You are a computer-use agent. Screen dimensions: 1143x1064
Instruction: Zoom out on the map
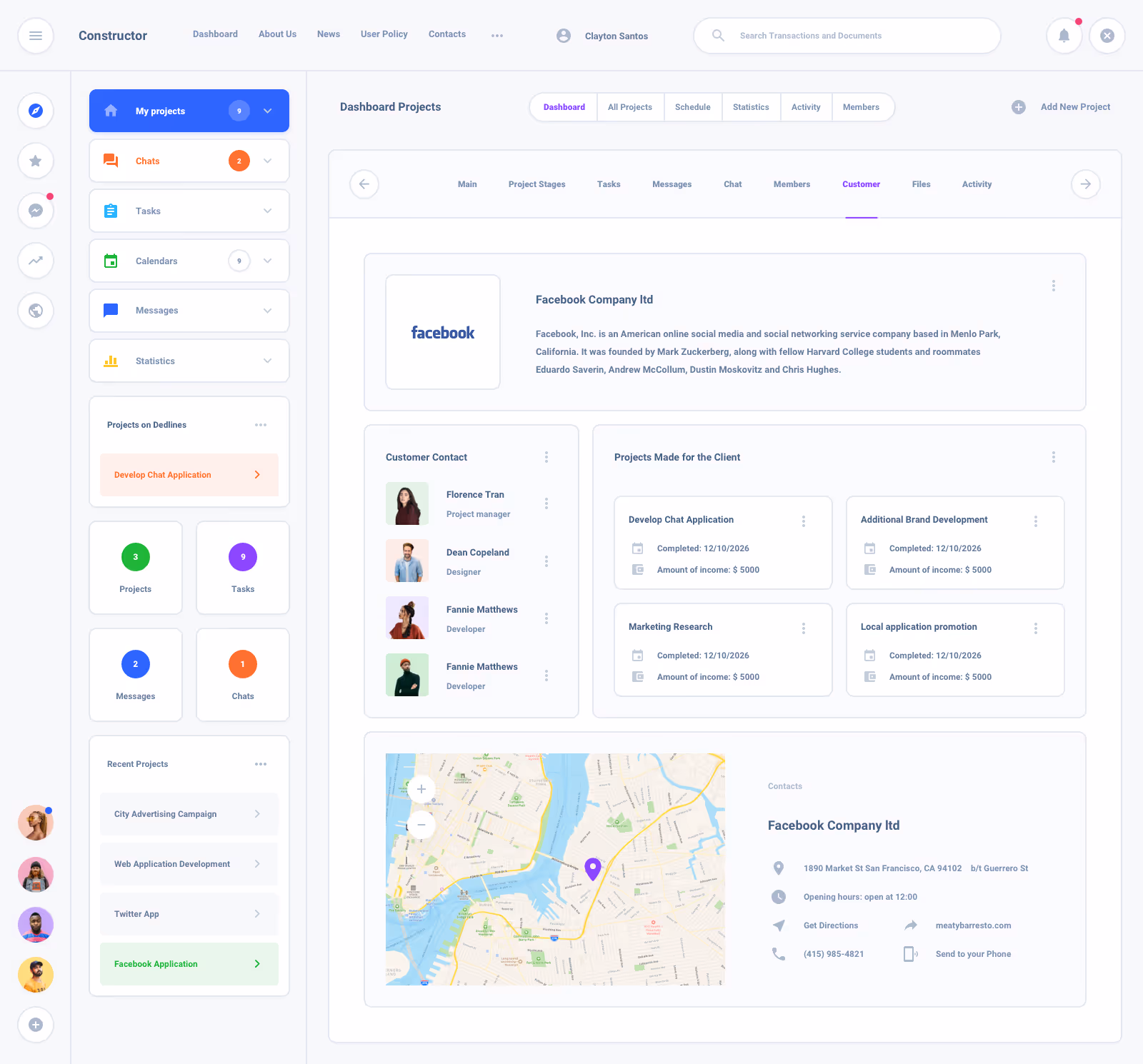point(421,825)
